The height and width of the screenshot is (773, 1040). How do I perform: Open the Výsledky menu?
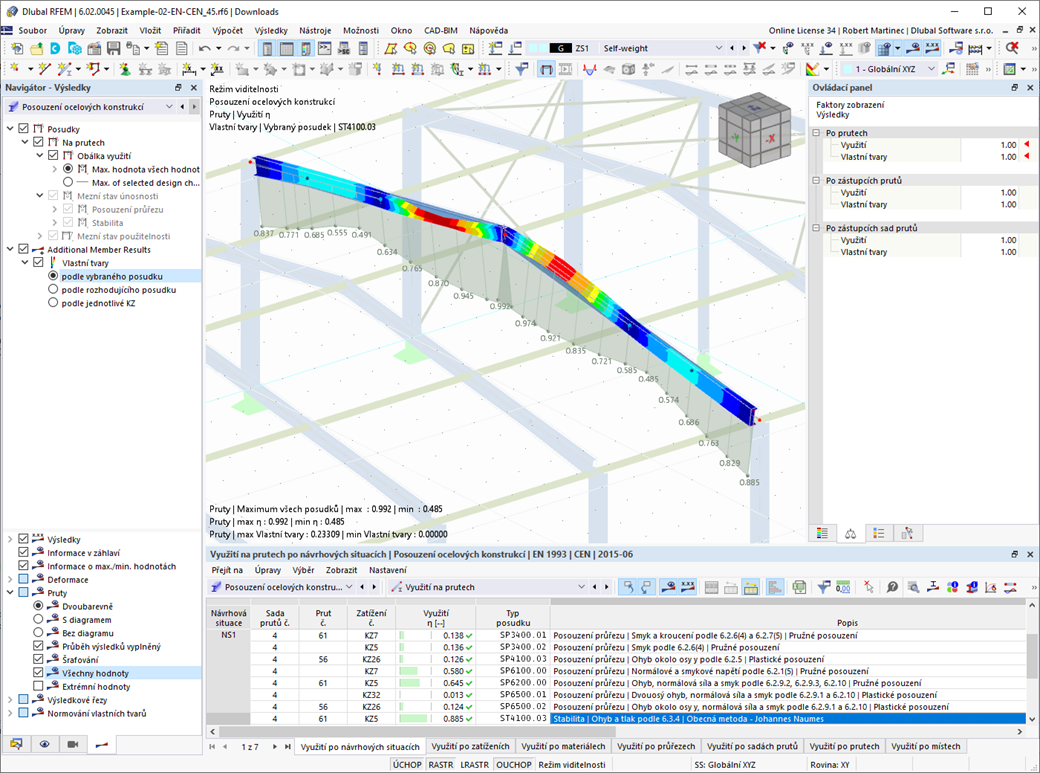coord(271,31)
